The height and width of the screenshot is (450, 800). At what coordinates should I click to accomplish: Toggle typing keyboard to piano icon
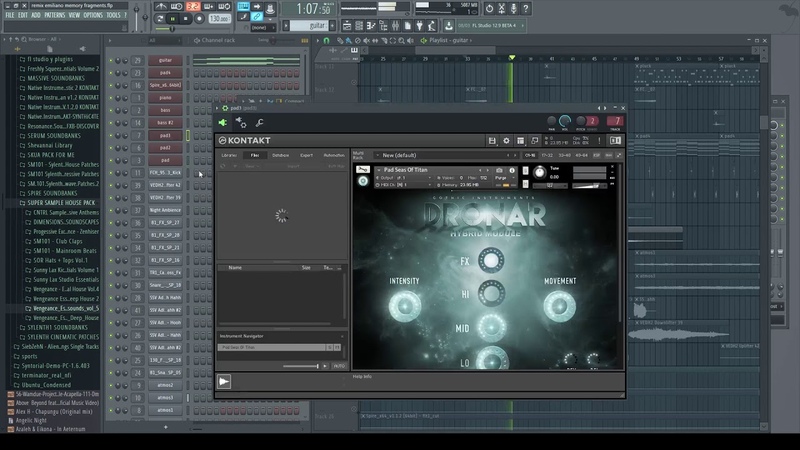(243, 7)
